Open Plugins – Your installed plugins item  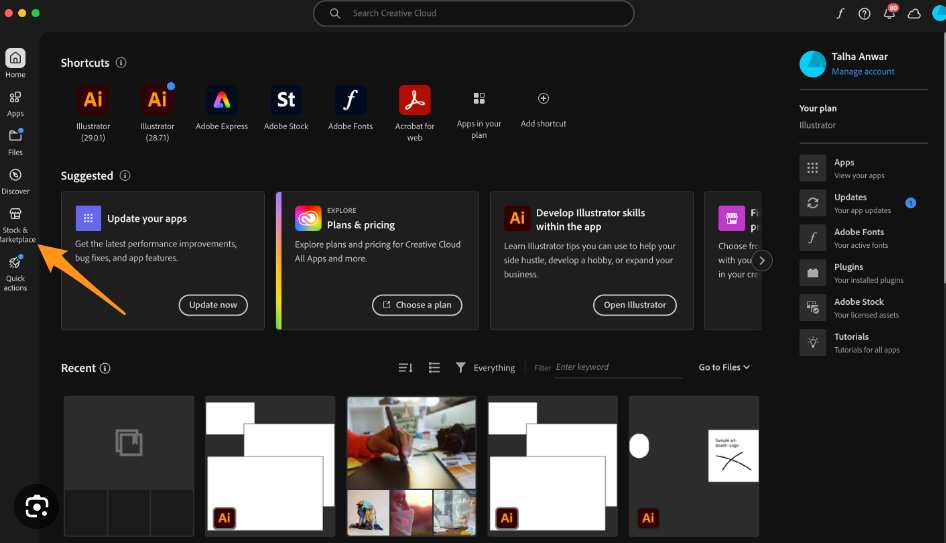(863, 273)
